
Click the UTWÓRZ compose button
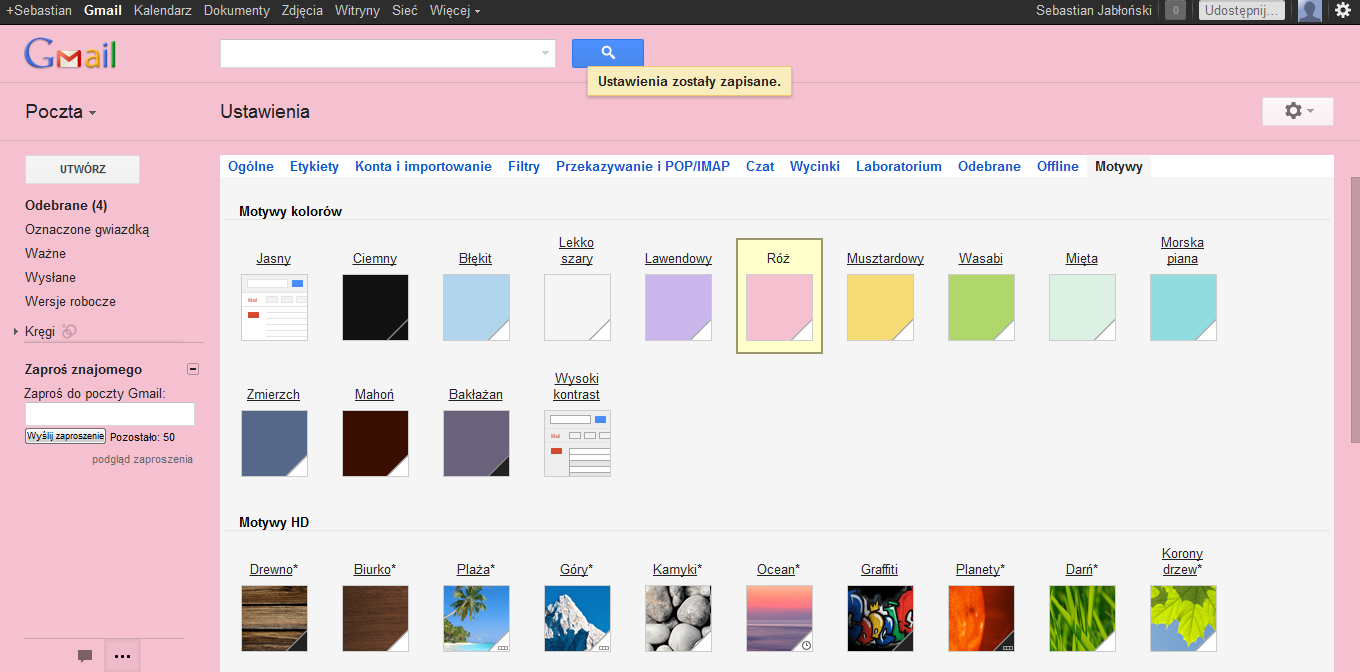click(82, 169)
